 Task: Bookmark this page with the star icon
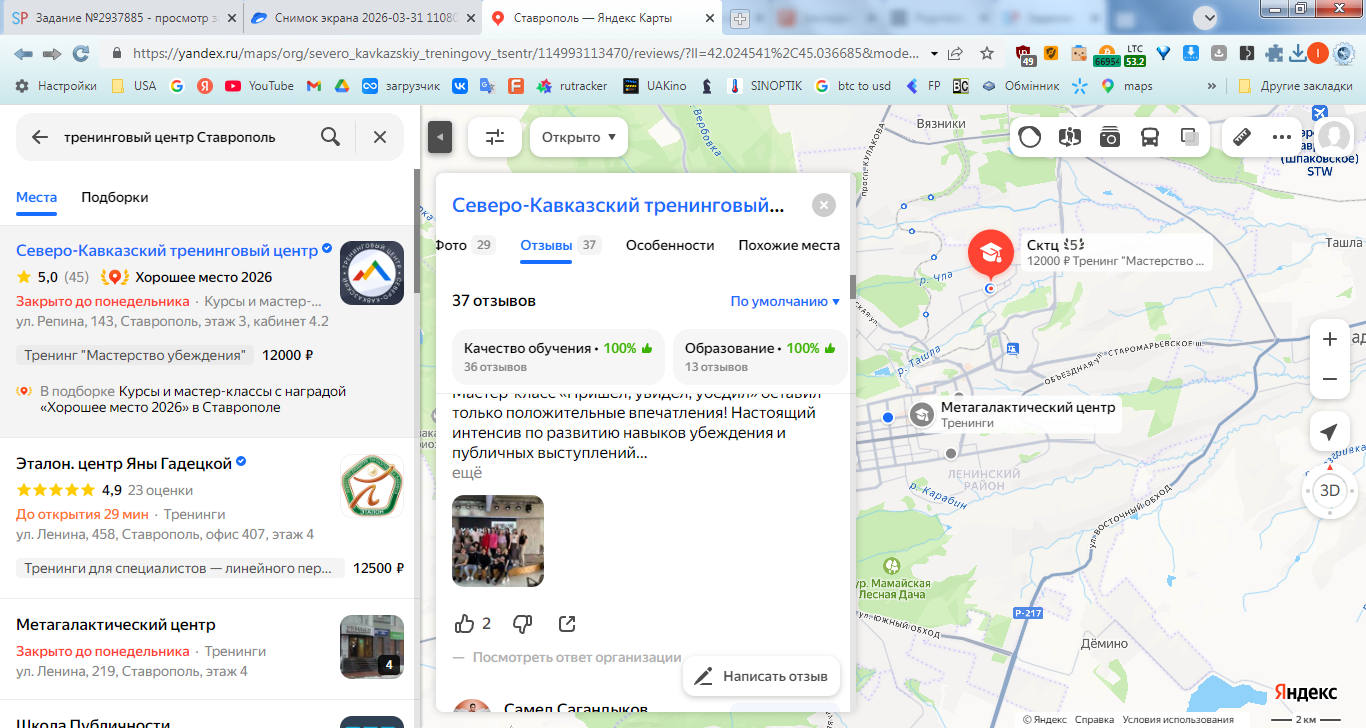pos(987,54)
